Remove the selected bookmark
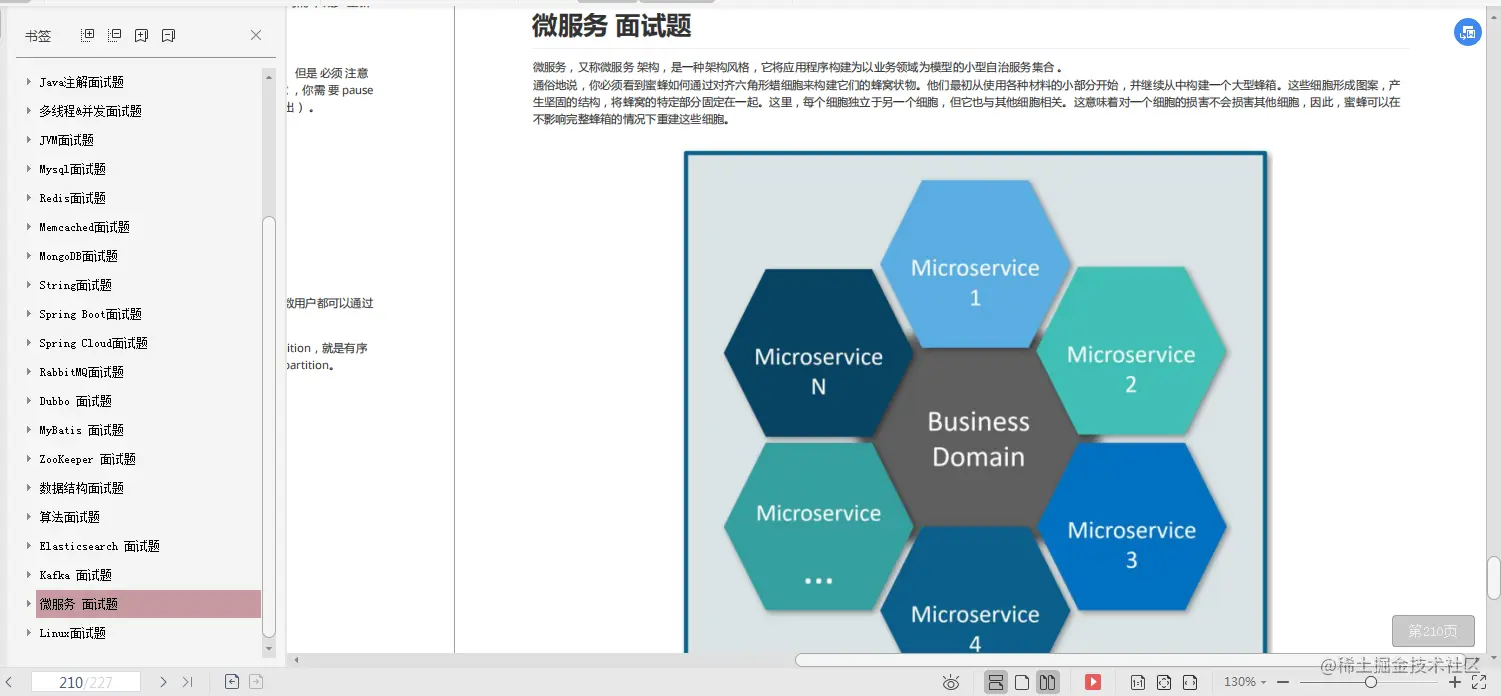Image resolution: width=1501 pixels, height=696 pixels. pyautogui.click(x=167, y=35)
